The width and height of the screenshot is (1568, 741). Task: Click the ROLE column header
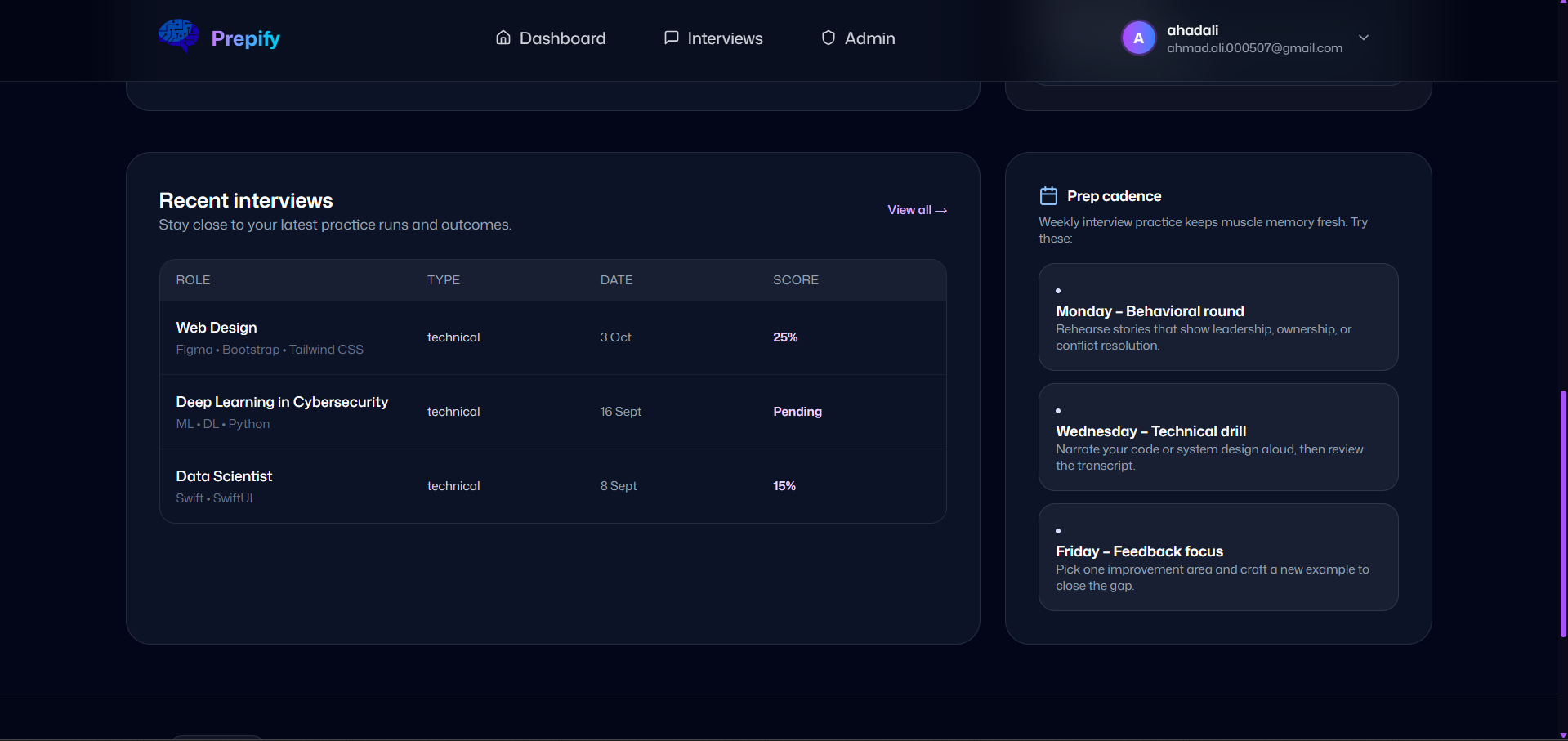pyautogui.click(x=193, y=280)
